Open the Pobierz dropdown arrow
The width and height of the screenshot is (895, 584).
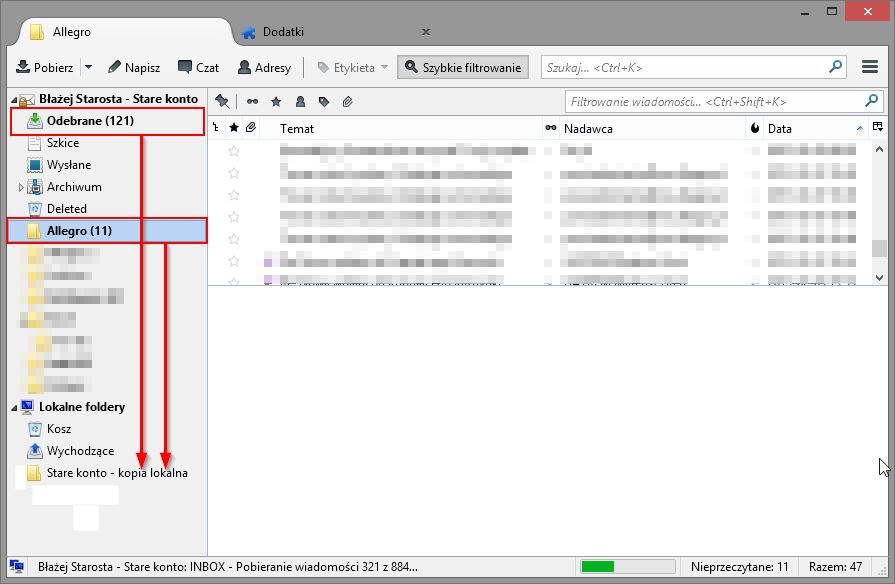pos(88,67)
